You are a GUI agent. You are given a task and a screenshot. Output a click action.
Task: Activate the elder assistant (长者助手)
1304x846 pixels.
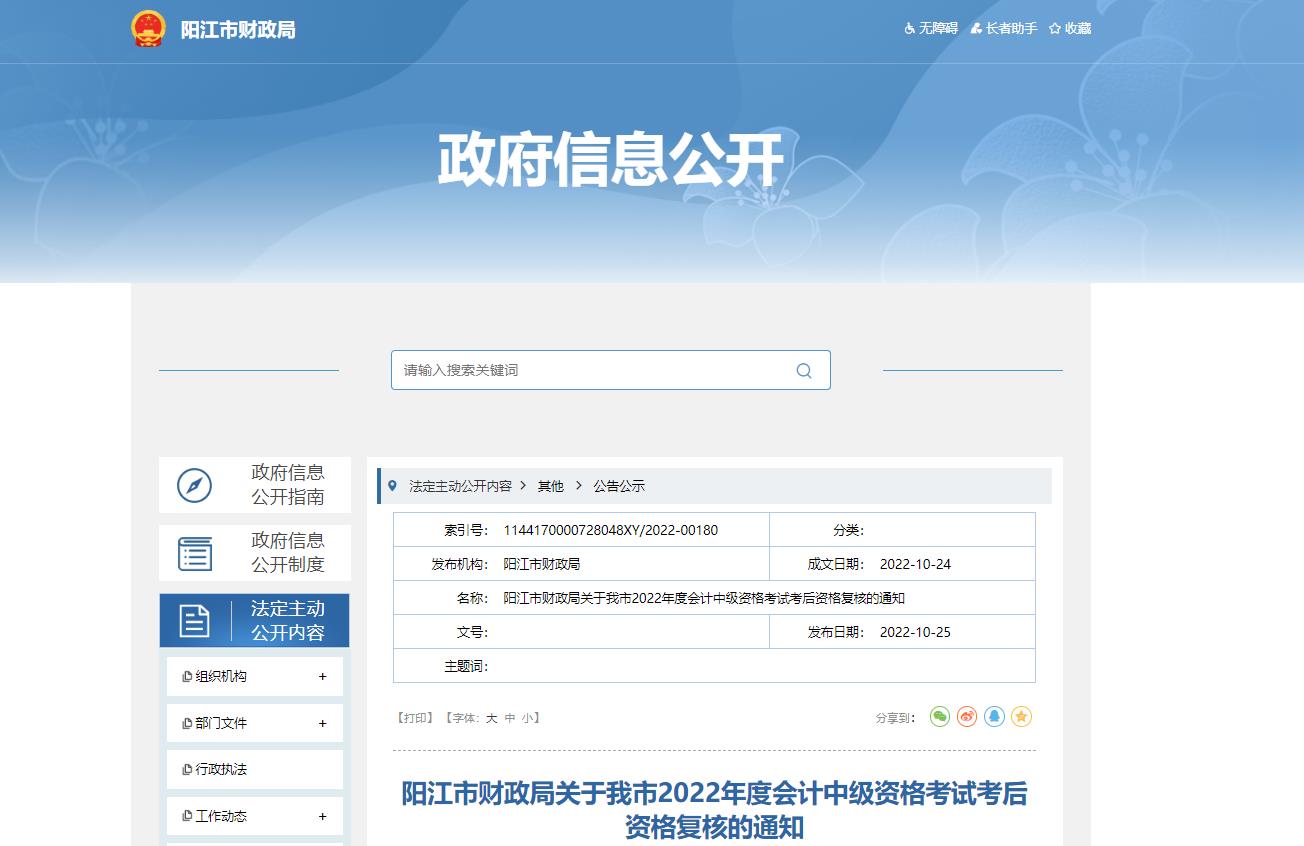point(1003,28)
